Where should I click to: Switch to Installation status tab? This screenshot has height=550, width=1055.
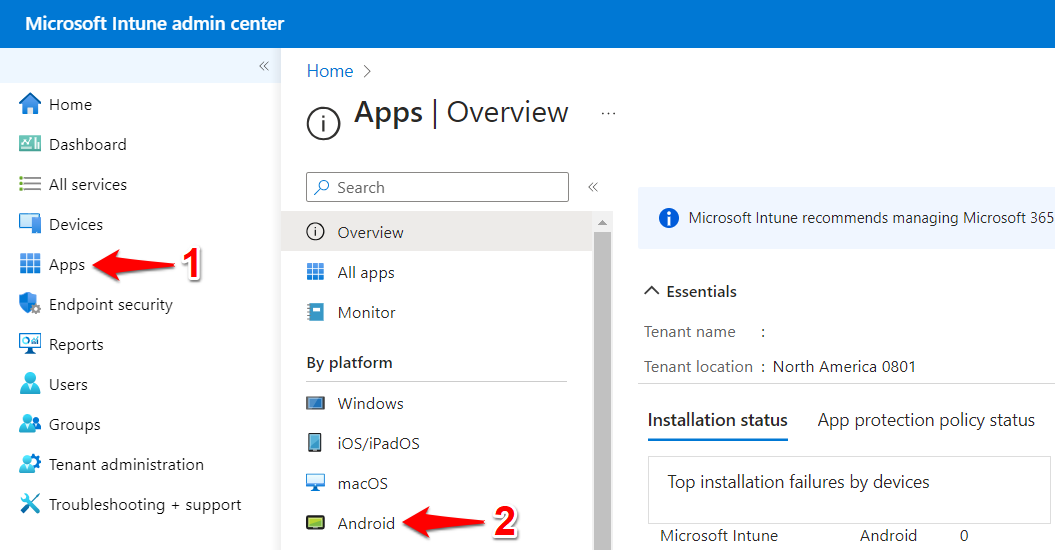click(x=717, y=420)
